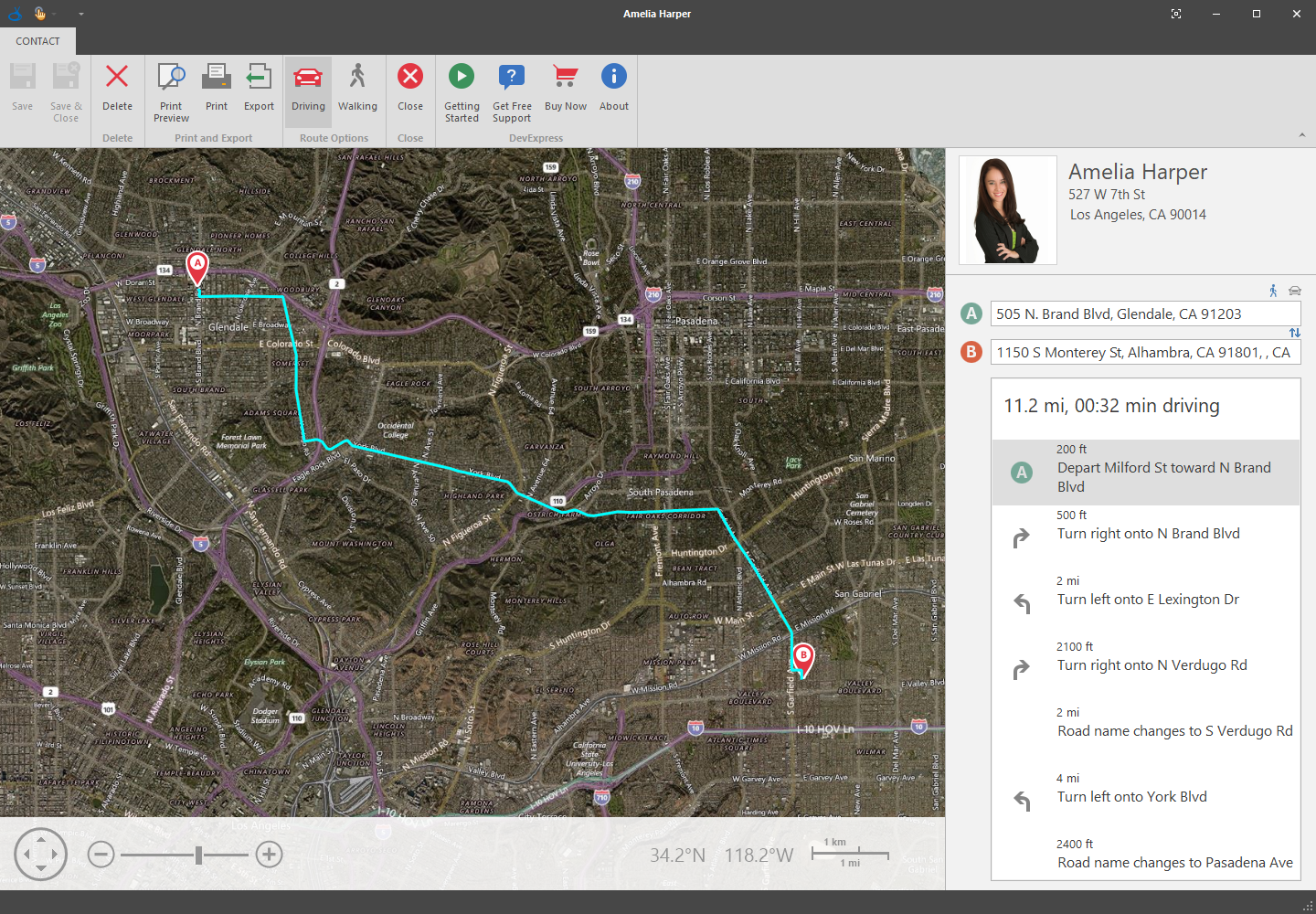1316x914 pixels.
Task: Select small walking icon above address fields
Action: pos(1273,291)
